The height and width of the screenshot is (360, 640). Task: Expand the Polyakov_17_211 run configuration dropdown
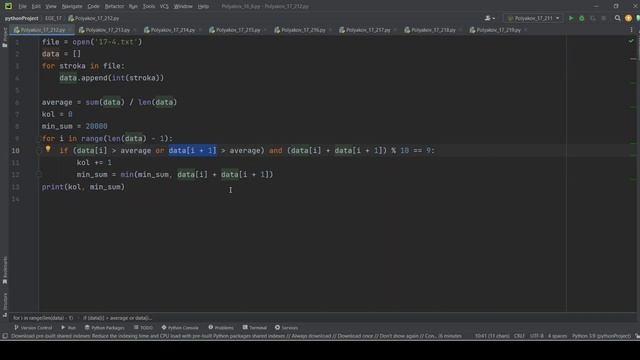point(533,18)
